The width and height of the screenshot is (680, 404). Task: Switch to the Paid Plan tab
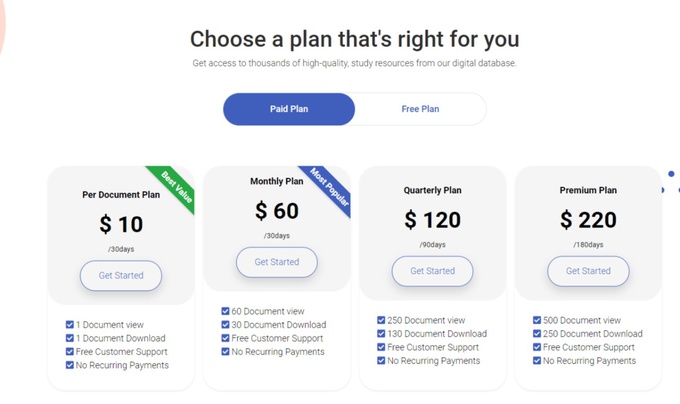click(289, 109)
